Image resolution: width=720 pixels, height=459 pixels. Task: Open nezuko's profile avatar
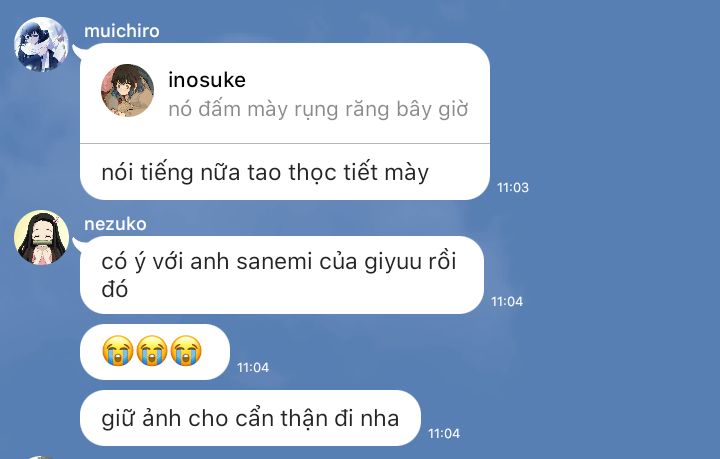coord(41,238)
